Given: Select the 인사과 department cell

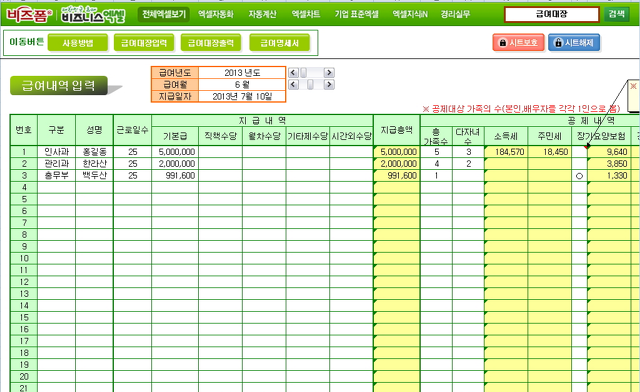Looking at the screenshot, I should click(56, 152).
